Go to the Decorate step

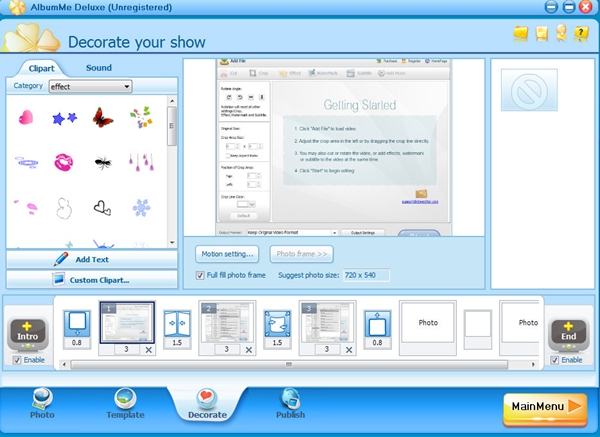[x=207, y=404]
